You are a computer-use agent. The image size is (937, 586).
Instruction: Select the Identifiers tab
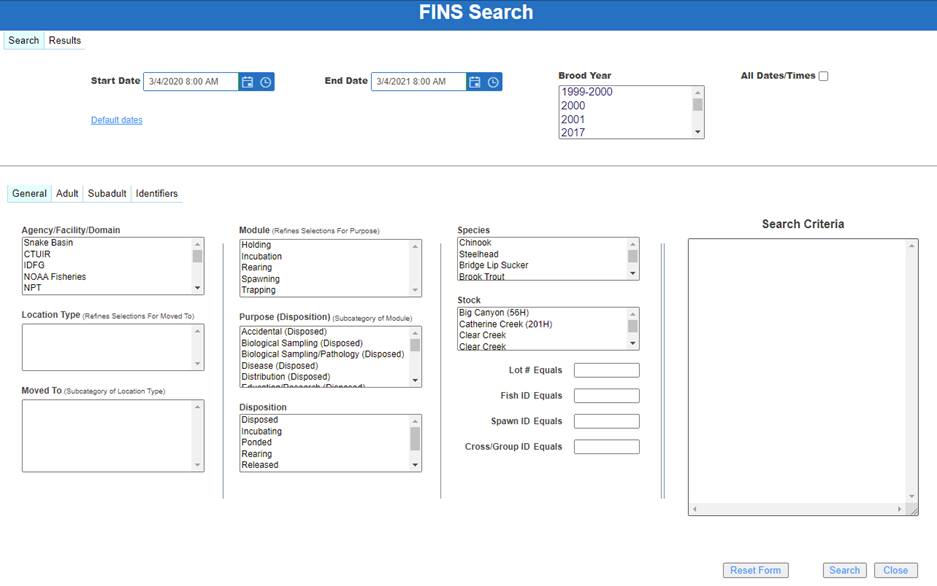[x=157, y=194]
